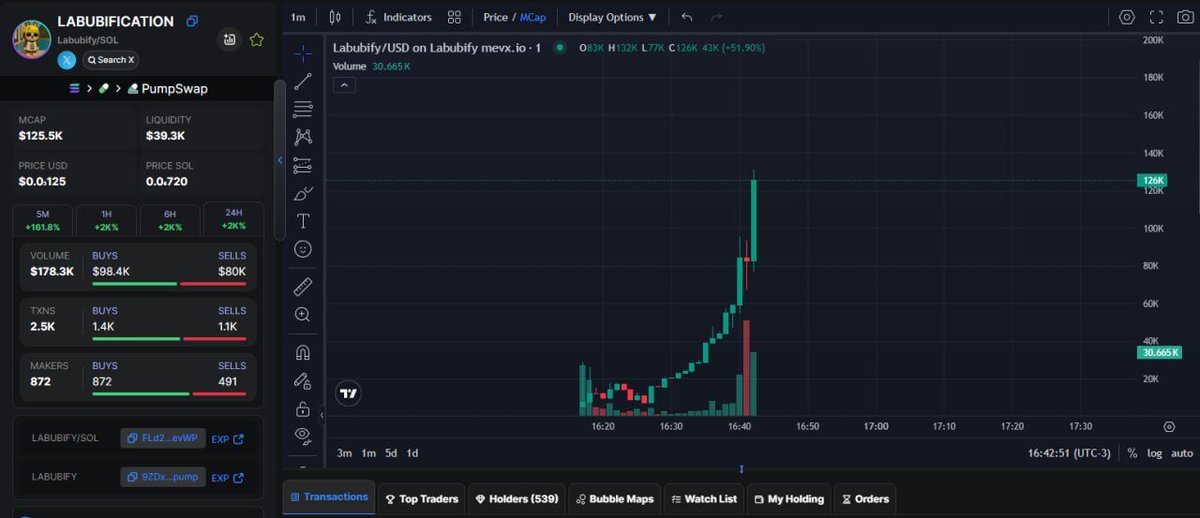Select the ruler measure tool

[303, 287]
